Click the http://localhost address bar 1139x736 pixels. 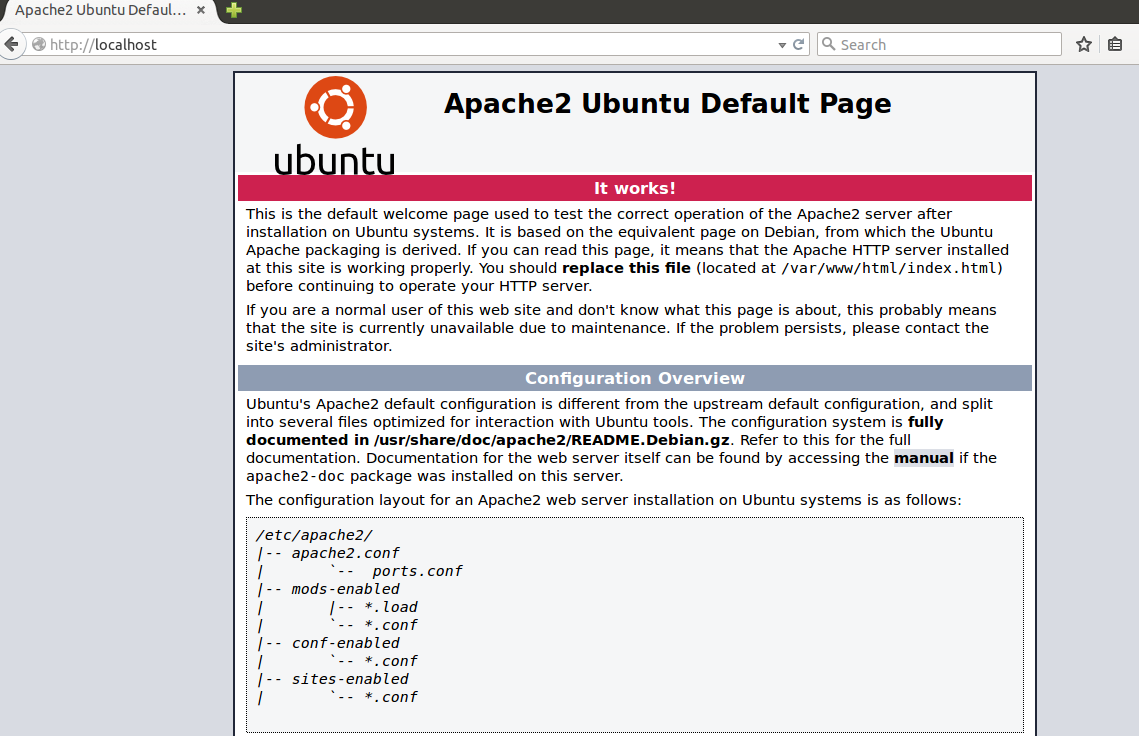point(407,44)
